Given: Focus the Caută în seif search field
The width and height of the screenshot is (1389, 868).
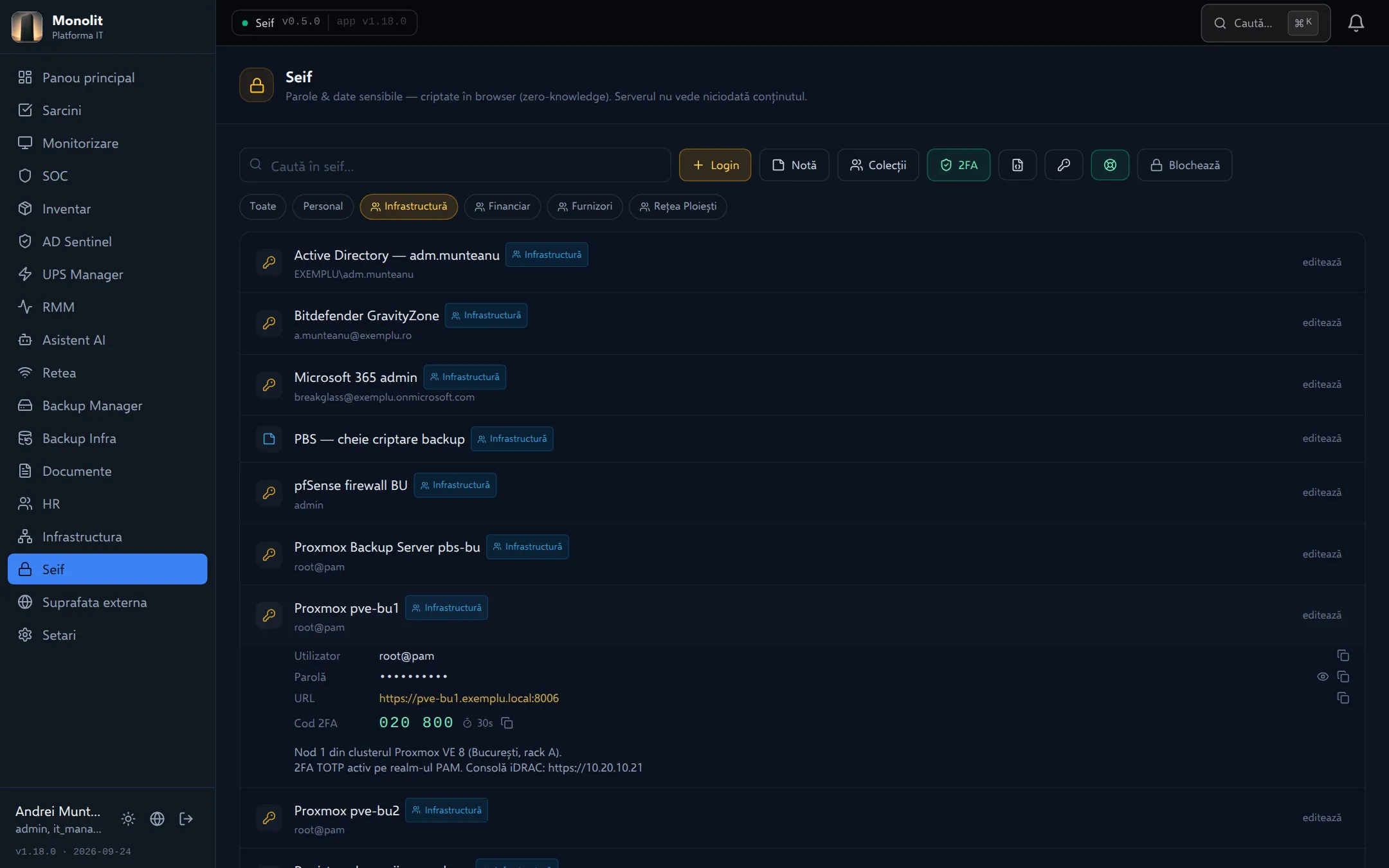Looking at the screenshot, I should [x=455, y=166].
